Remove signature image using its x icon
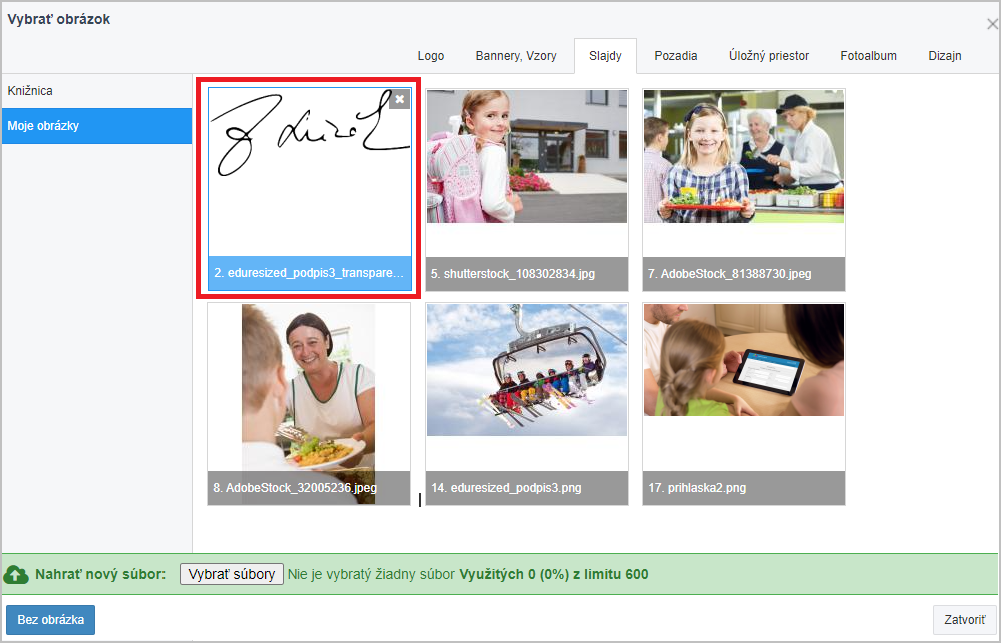Image resolution: width=1001 pixels, height=643 pixels. click(400, 99)
